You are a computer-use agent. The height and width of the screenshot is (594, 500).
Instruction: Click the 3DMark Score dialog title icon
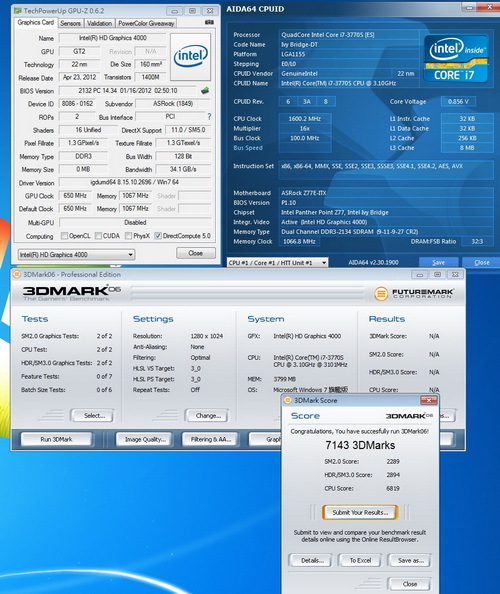288,400
